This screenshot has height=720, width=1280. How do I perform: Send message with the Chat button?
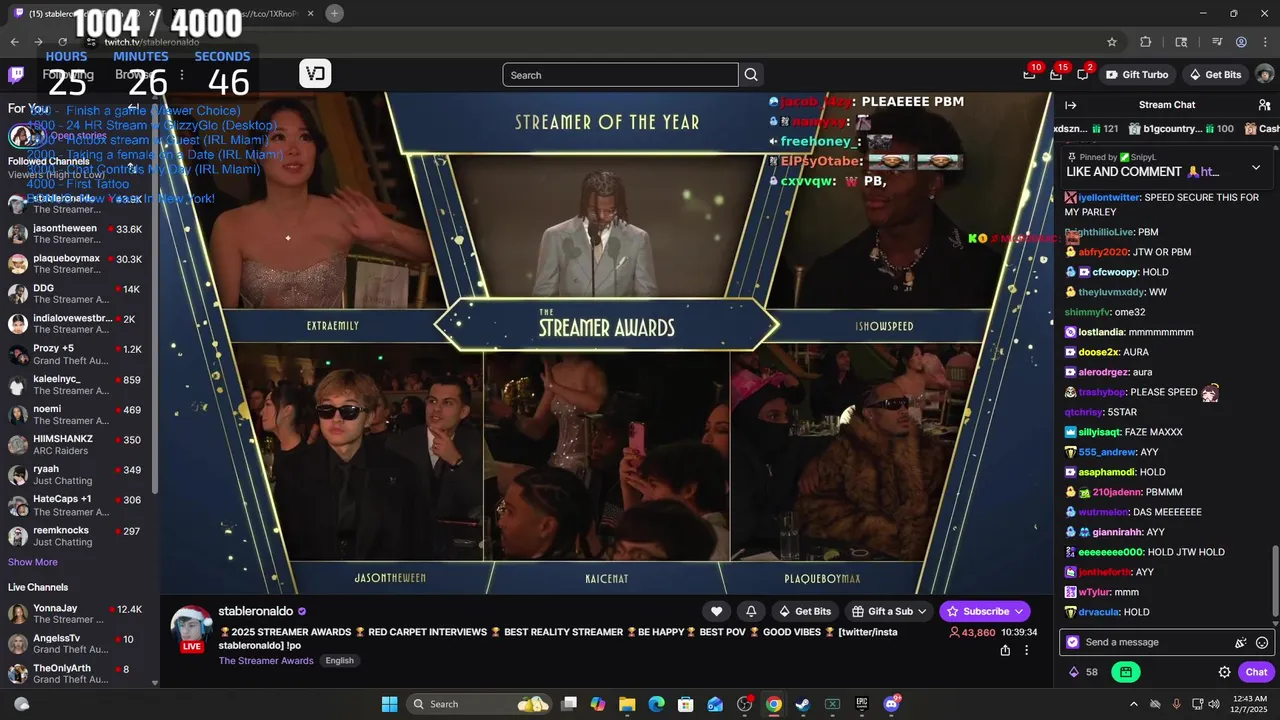[x=1256, y=672]
